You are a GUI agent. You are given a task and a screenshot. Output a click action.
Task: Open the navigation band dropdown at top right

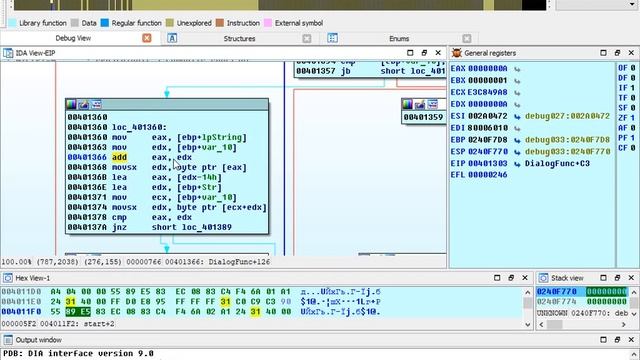pyautogui.click(x=632, y=4)
